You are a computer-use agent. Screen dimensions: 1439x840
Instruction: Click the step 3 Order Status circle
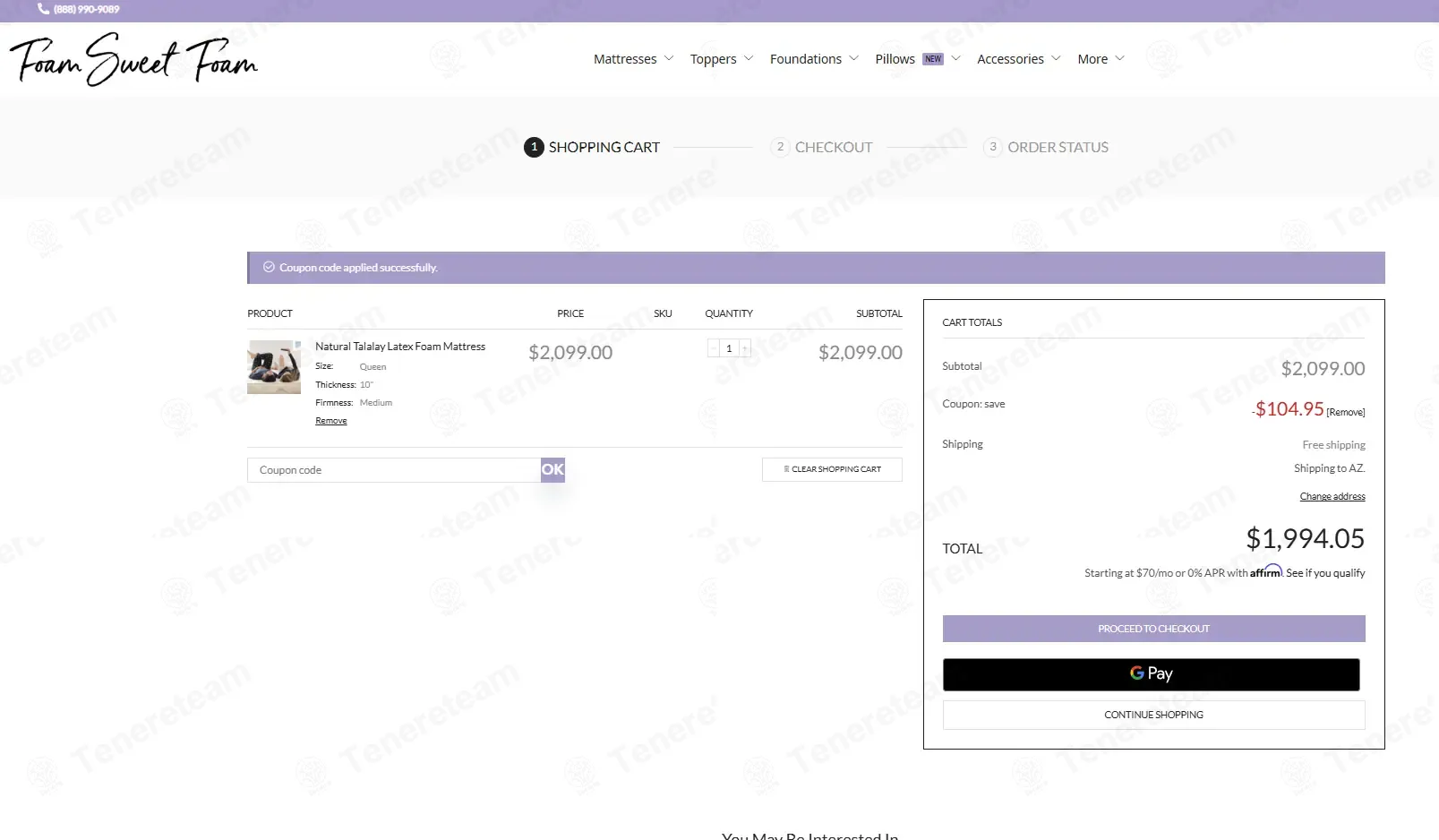click(992, 147)
